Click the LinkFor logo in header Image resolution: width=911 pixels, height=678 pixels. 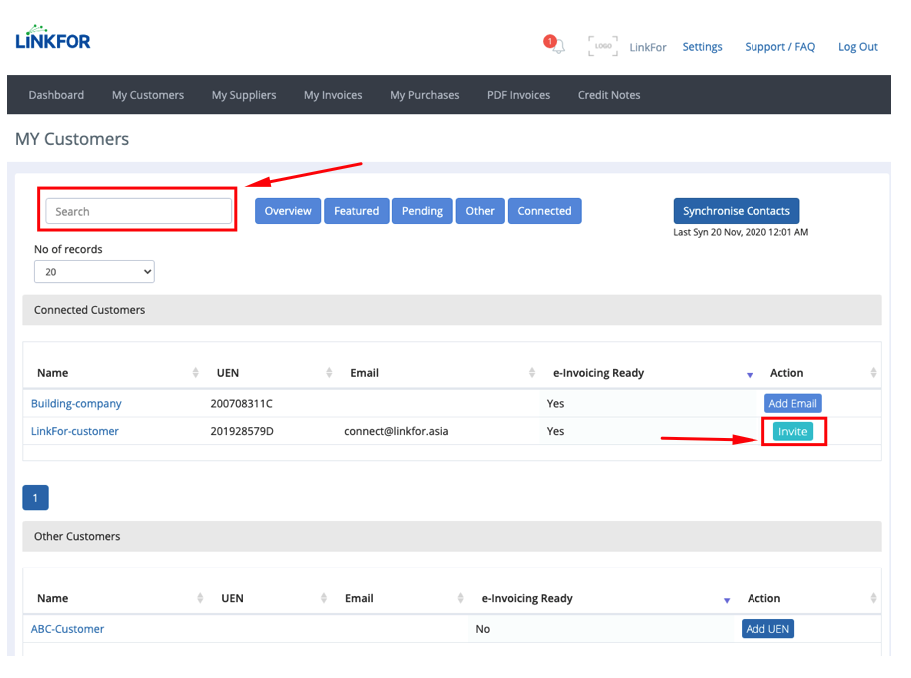coord(53,38)
